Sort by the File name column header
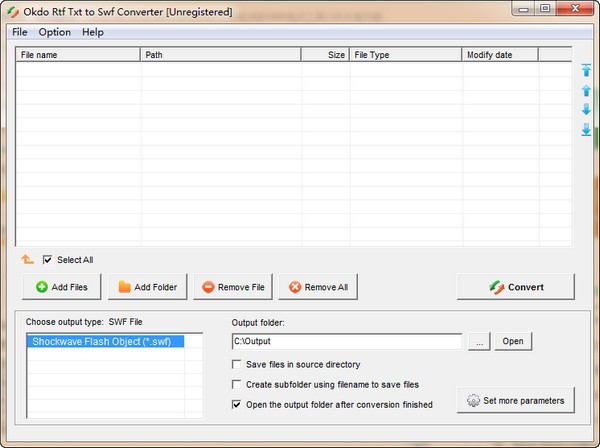 point(78,55)
